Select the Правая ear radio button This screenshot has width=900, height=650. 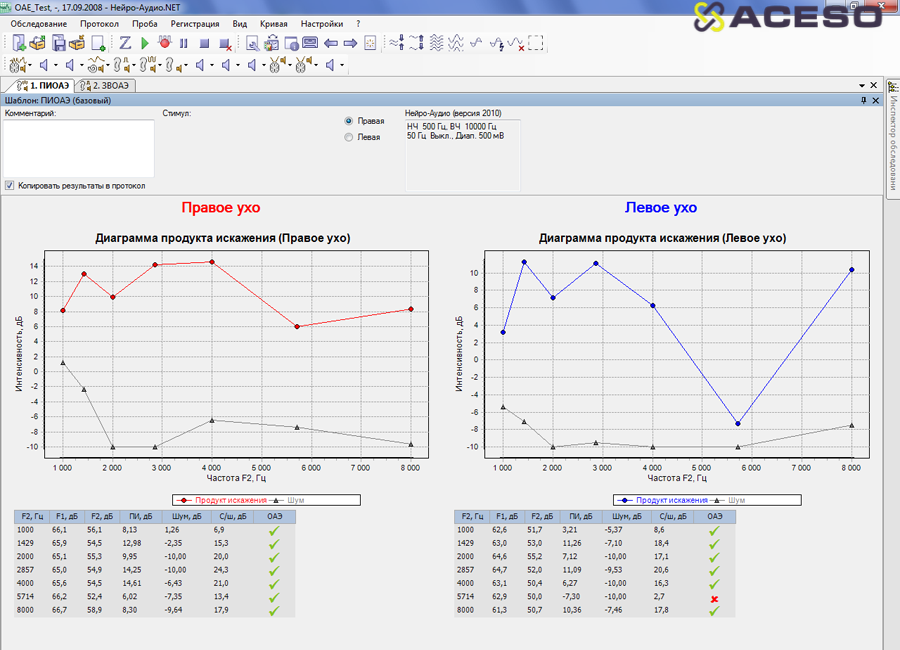pos(348,121)
